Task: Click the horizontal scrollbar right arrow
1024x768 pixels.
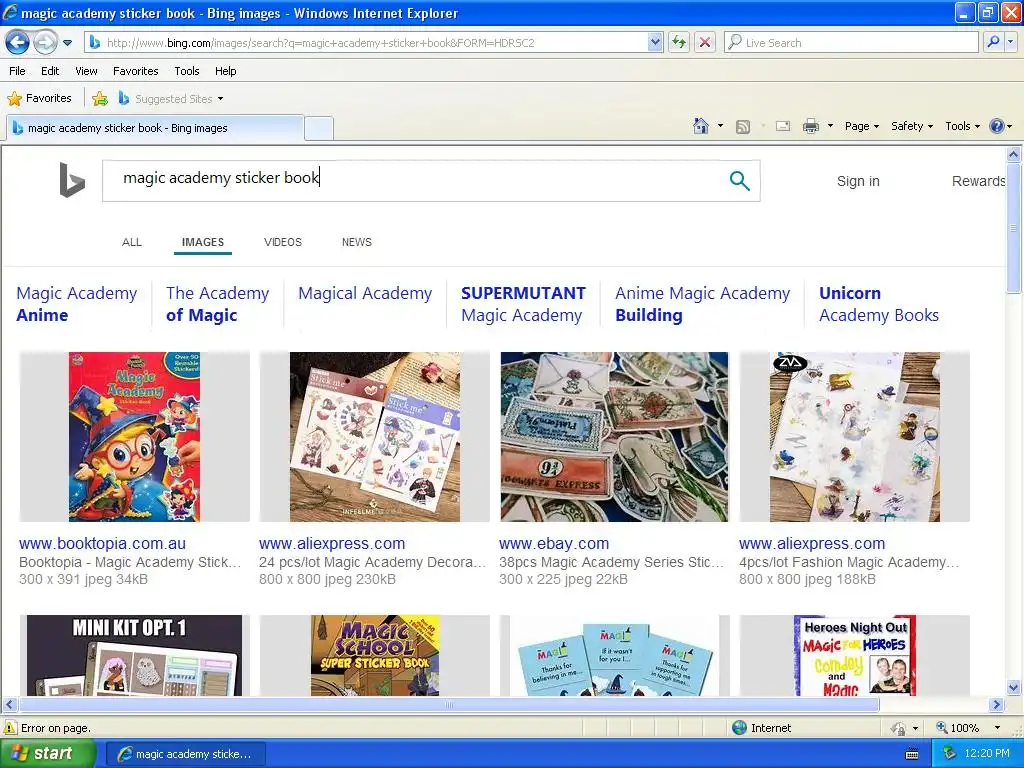Action: click(x=997, y=705)
